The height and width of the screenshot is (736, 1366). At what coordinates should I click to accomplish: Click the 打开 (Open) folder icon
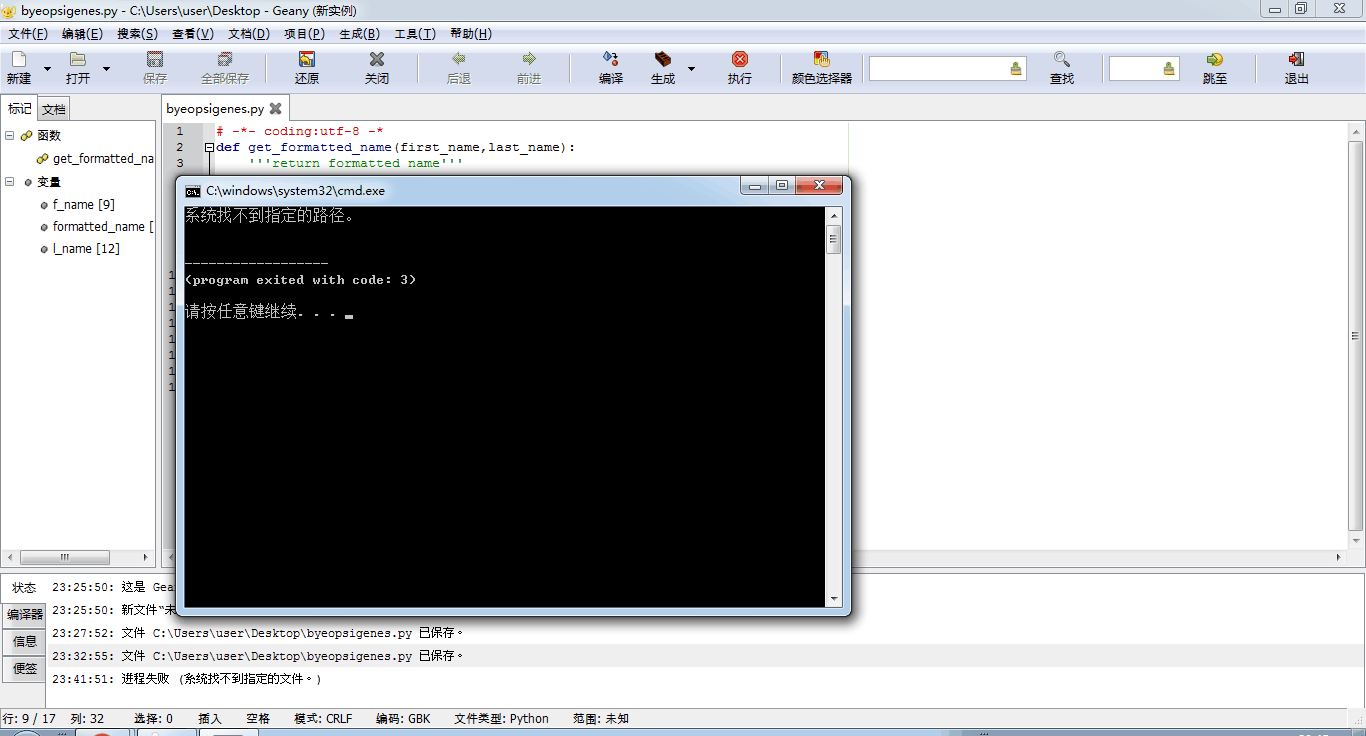pos(77,60)
